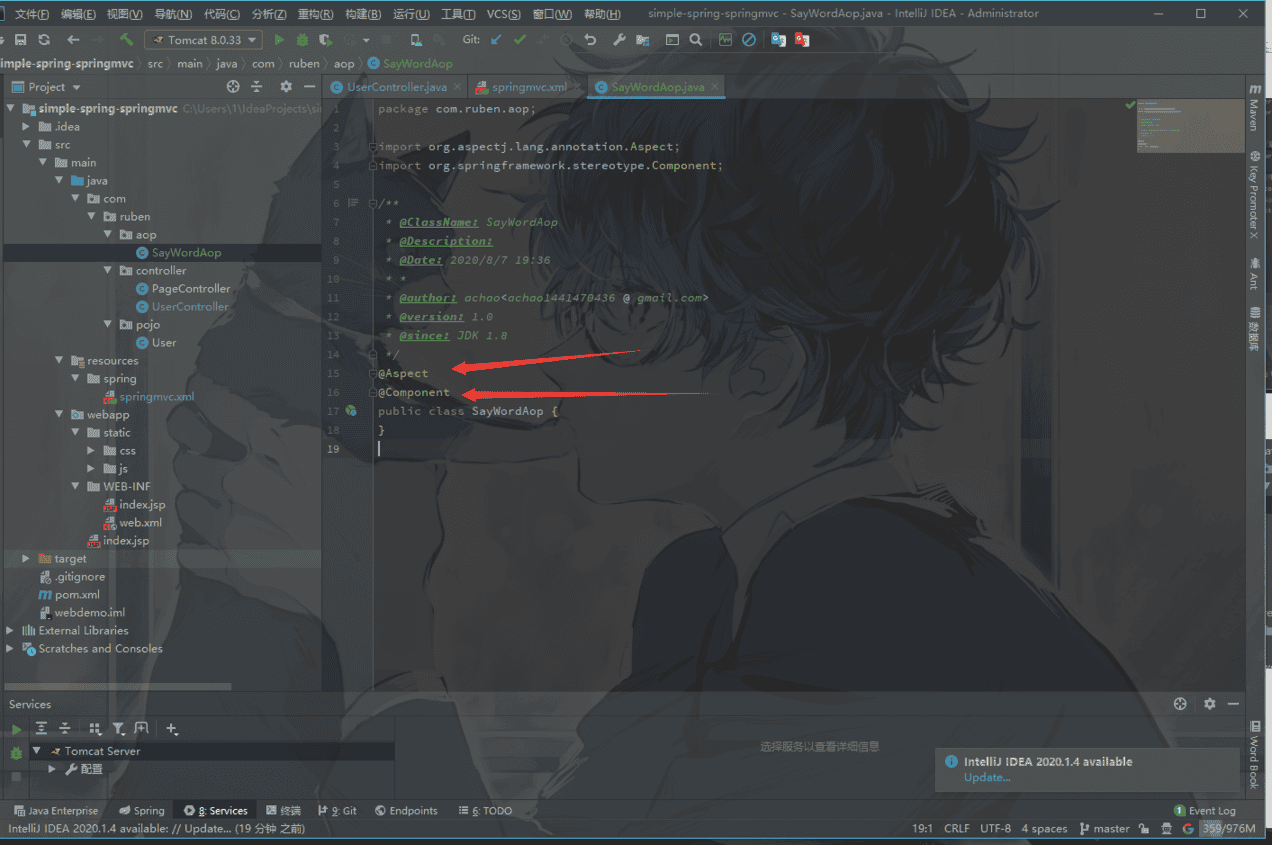The width and height of the screenshot is (1272, 845).
Task: Click the Debug bug icon in toolbar
Action: (x=301, y=40)
